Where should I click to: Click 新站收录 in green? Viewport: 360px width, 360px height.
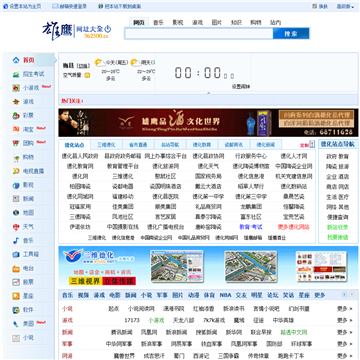click(x=337, y=227)
